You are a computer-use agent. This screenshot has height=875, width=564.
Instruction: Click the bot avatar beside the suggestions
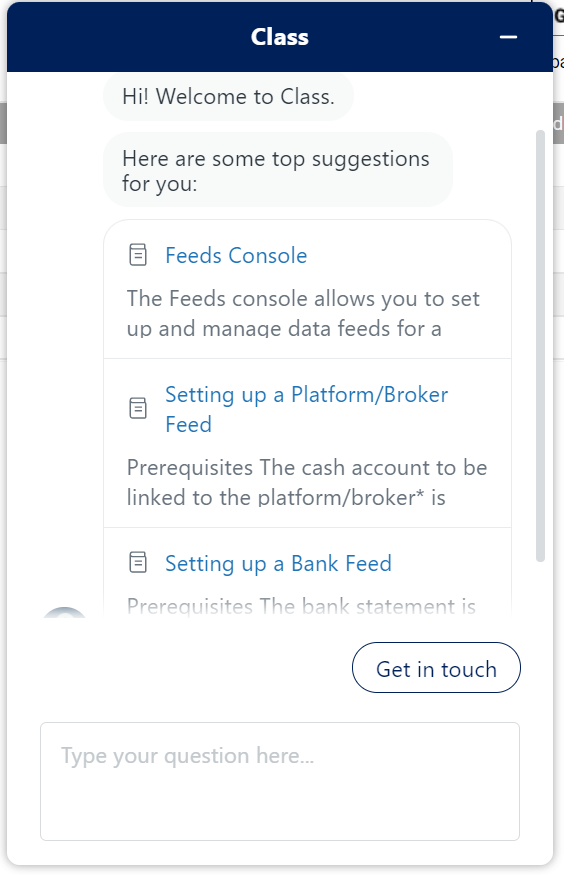point(65,611)
